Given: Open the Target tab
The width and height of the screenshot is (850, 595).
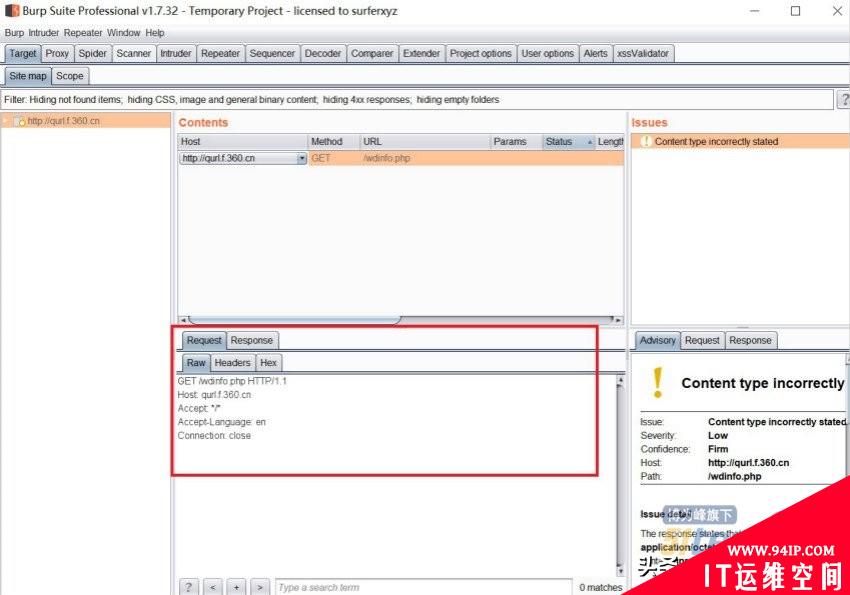Looking at the screenshot, I should 22,54.
